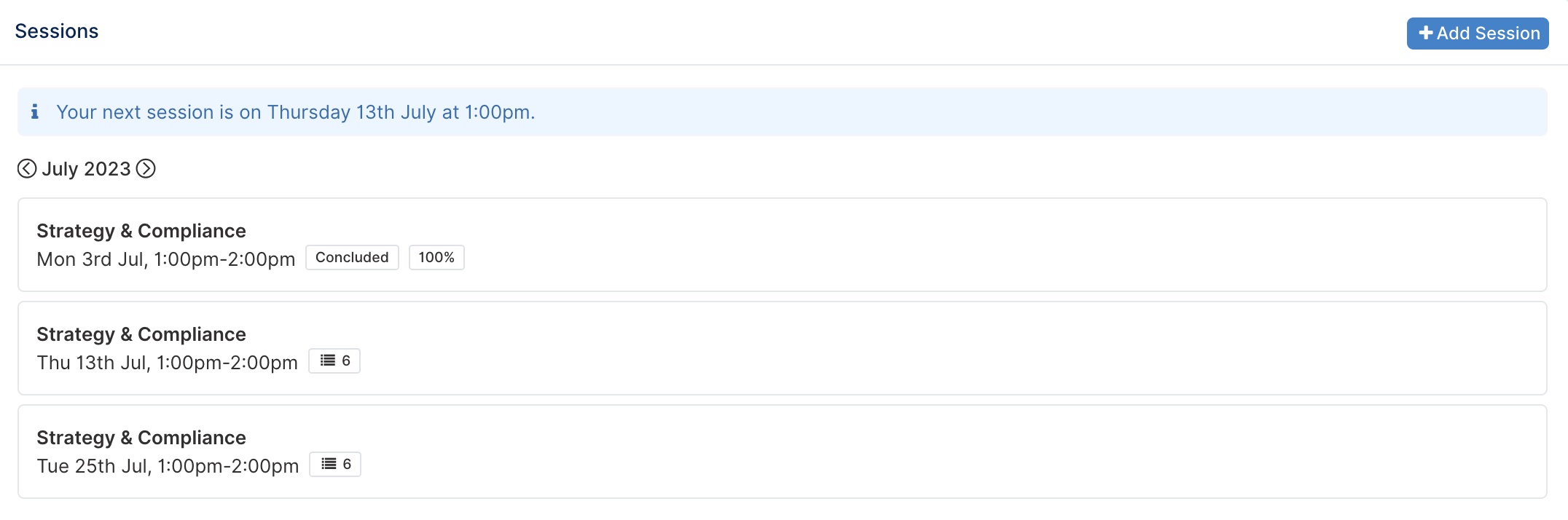The image size is (1568, 520).
Task: Select the Tue 25th Jul time text
Action: [x=168, y=466]
